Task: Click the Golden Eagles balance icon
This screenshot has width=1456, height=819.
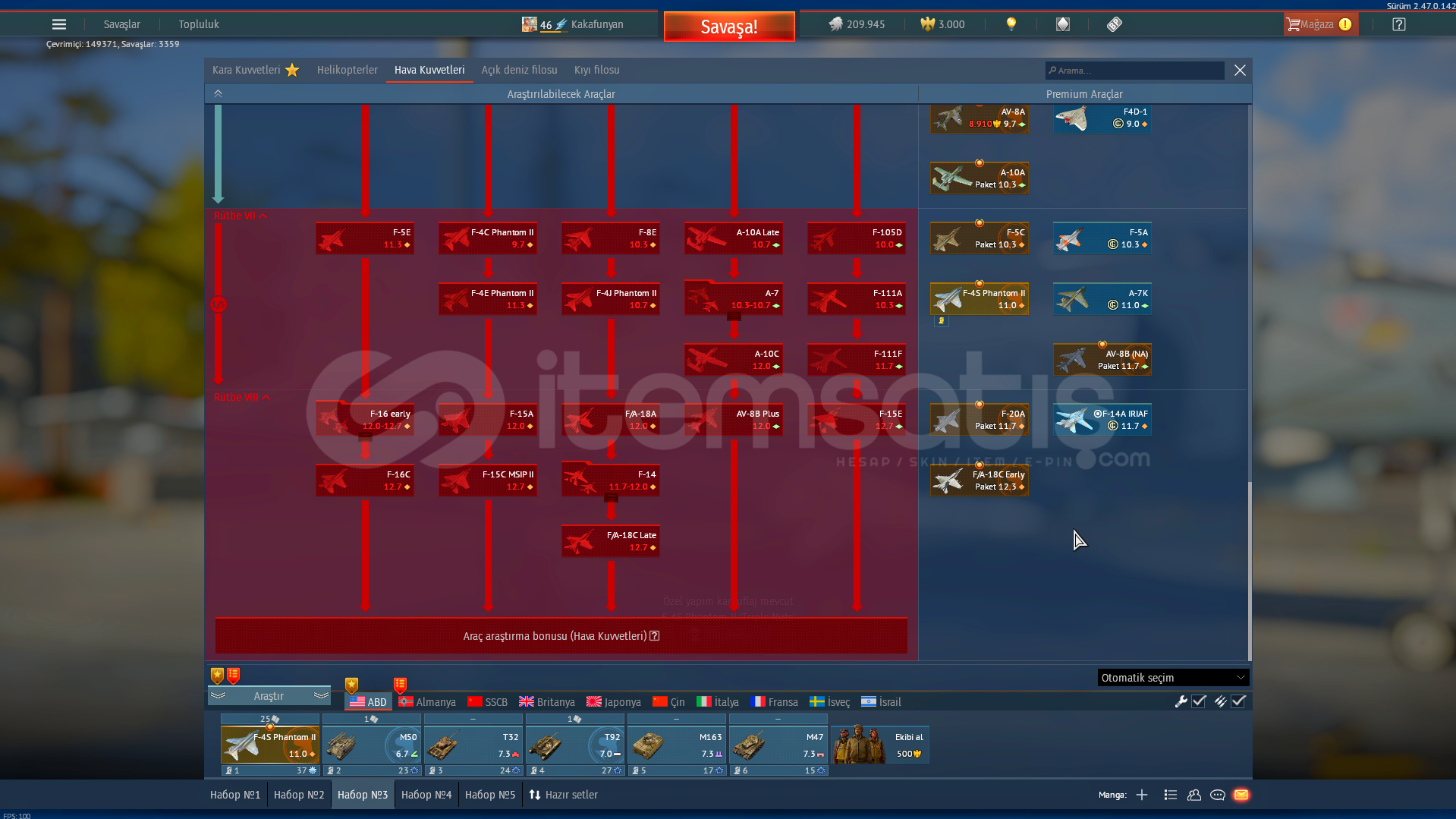Action: tap(927, 24)
